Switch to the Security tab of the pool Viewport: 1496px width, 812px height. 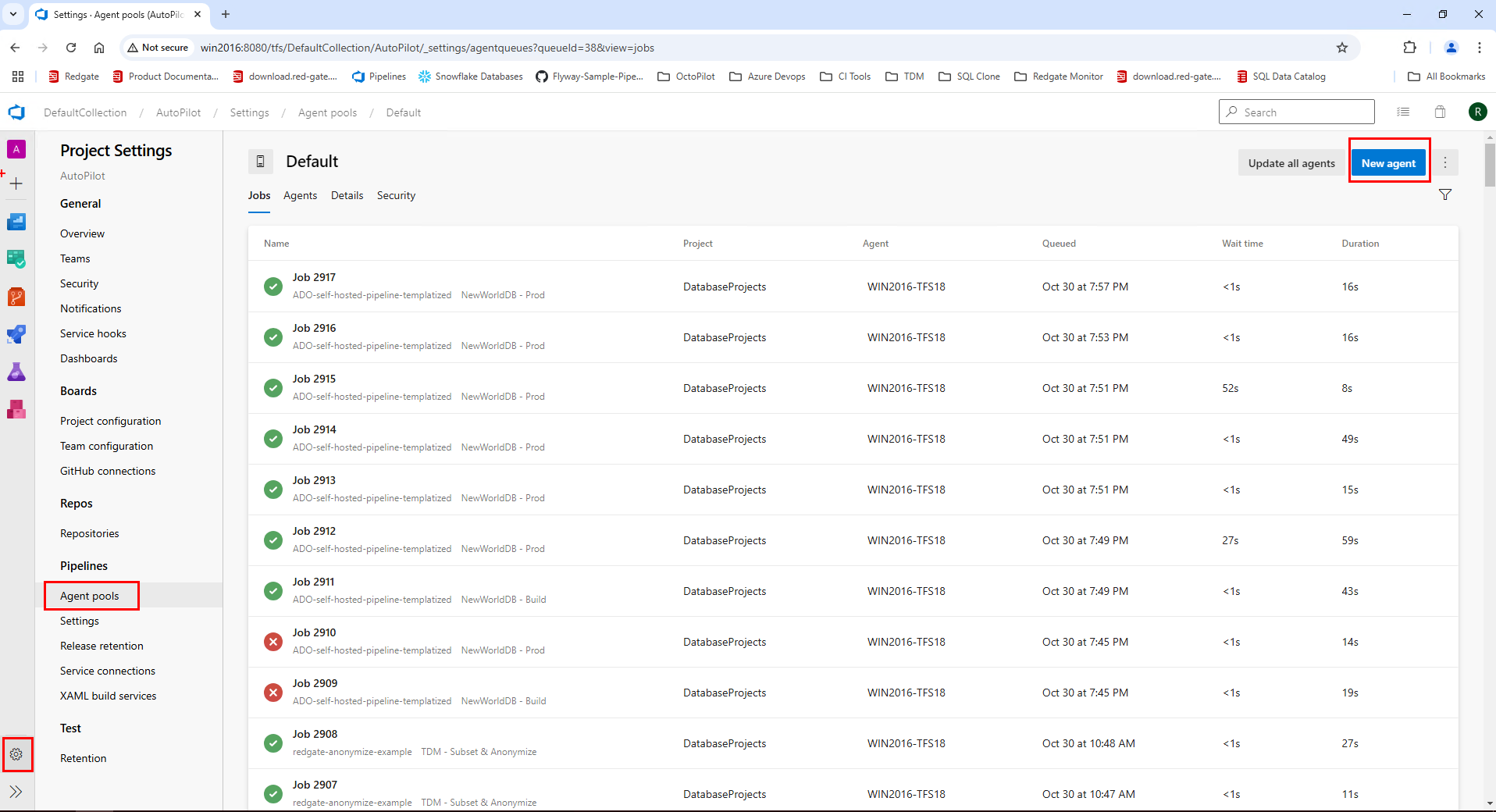pos(396,195)
